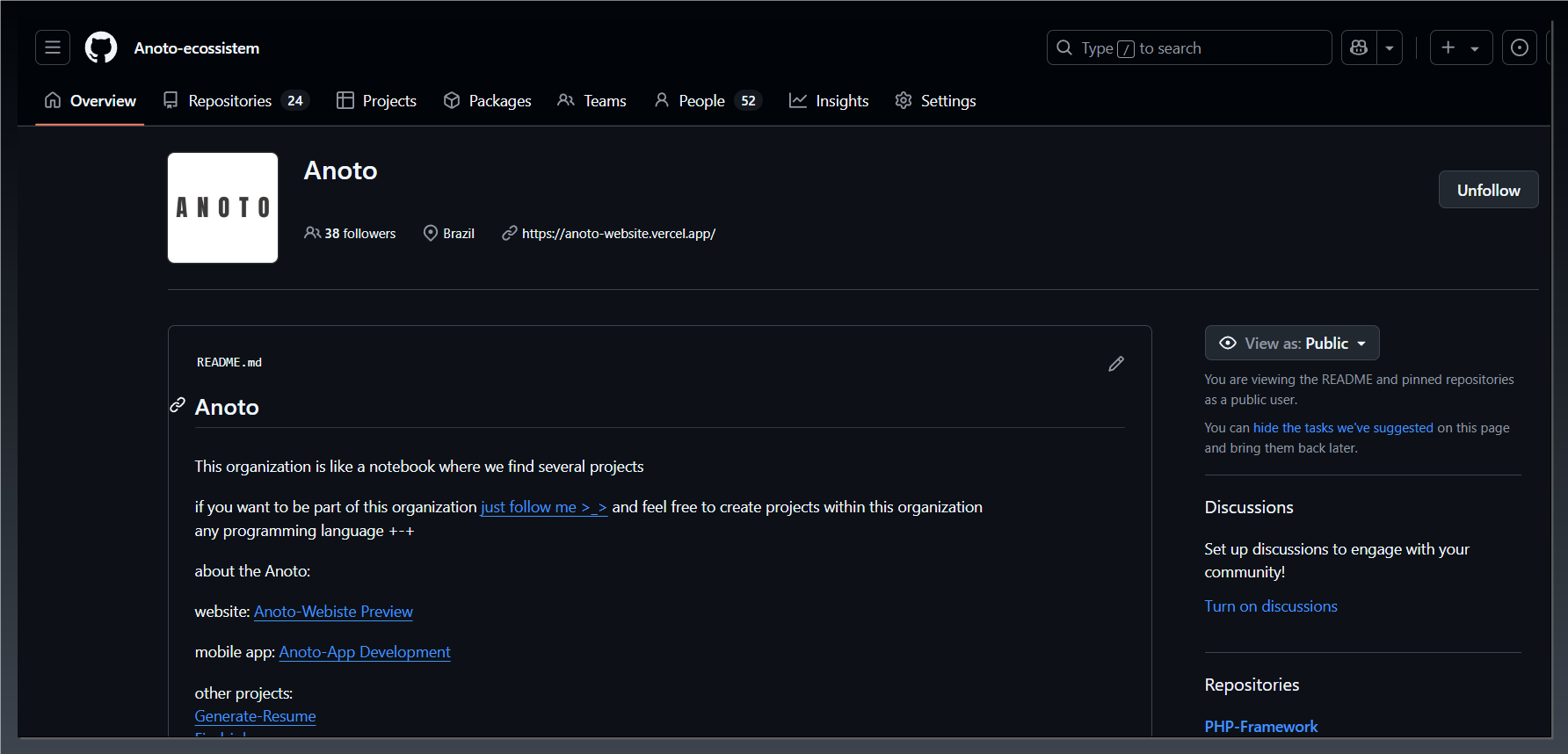Image resolution: width=1568 pixels, height=754 pixels.
Task: Click the People count badge 52
Action: [748, 101]
